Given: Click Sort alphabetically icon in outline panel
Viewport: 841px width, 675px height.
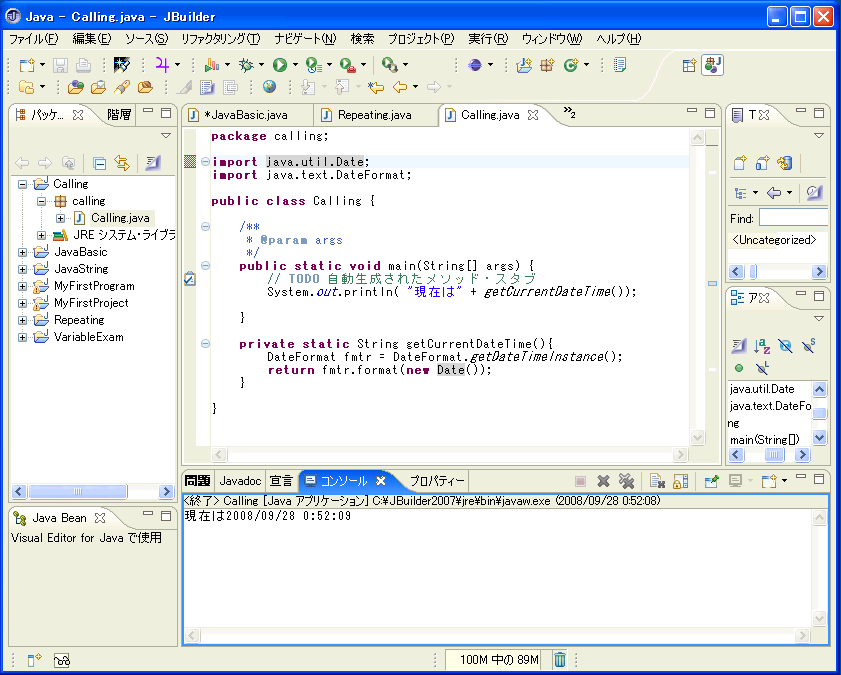Looking at the screenshot, I should pyautogui.click(x=762, y=345).
